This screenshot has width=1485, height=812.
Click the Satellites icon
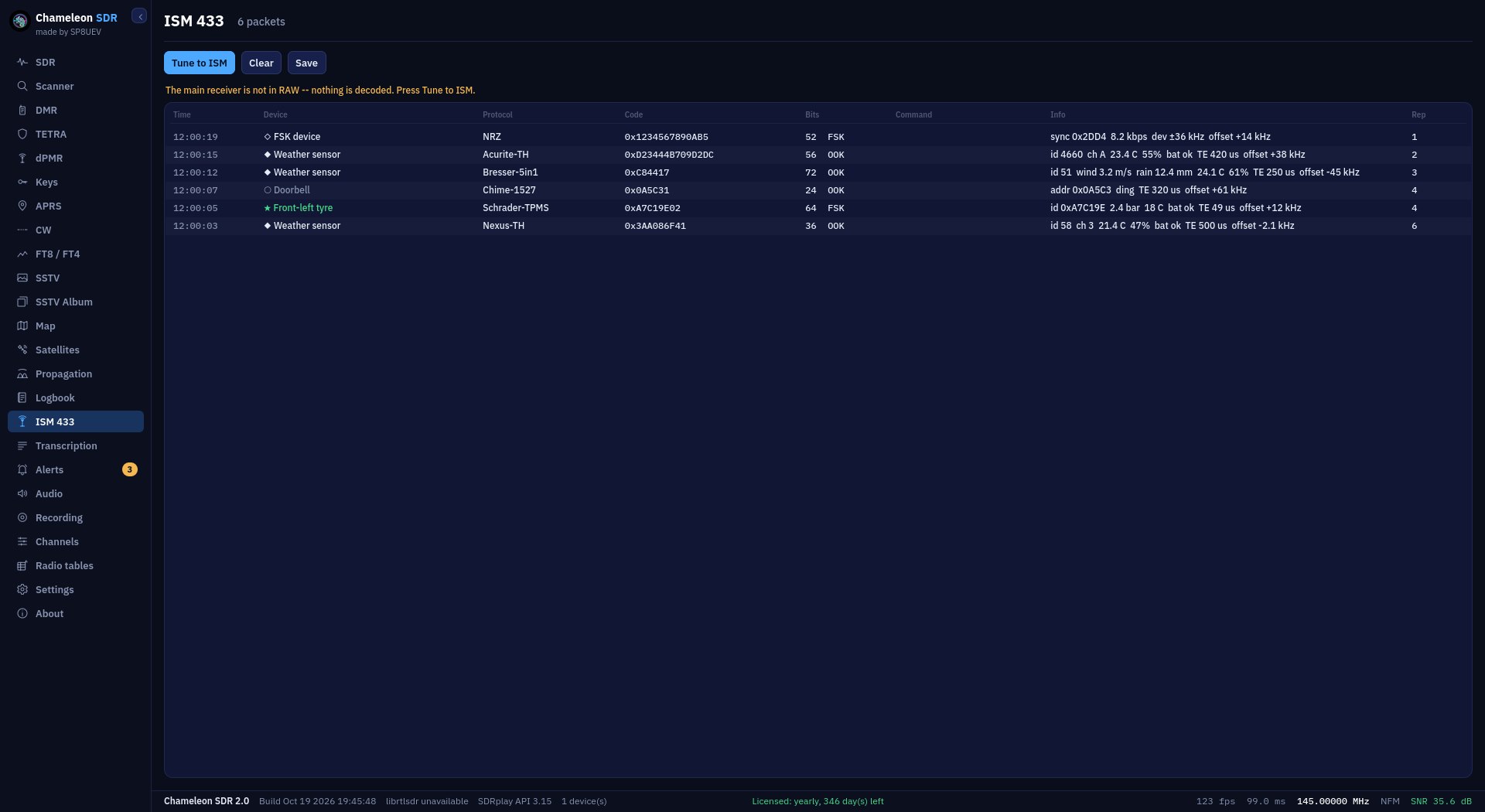click(x=22, y=350)
